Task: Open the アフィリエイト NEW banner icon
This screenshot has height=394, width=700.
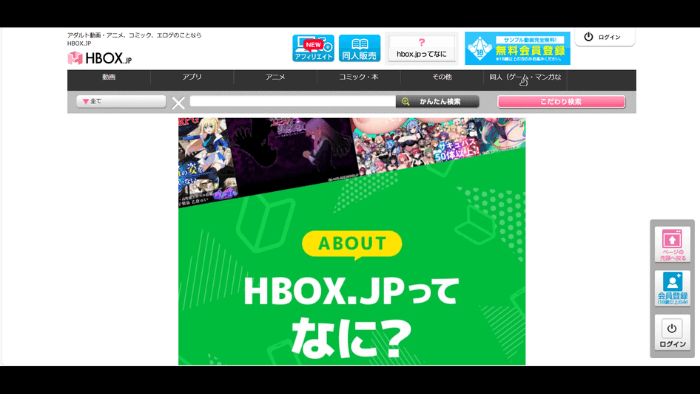Action: pos(313,48)
